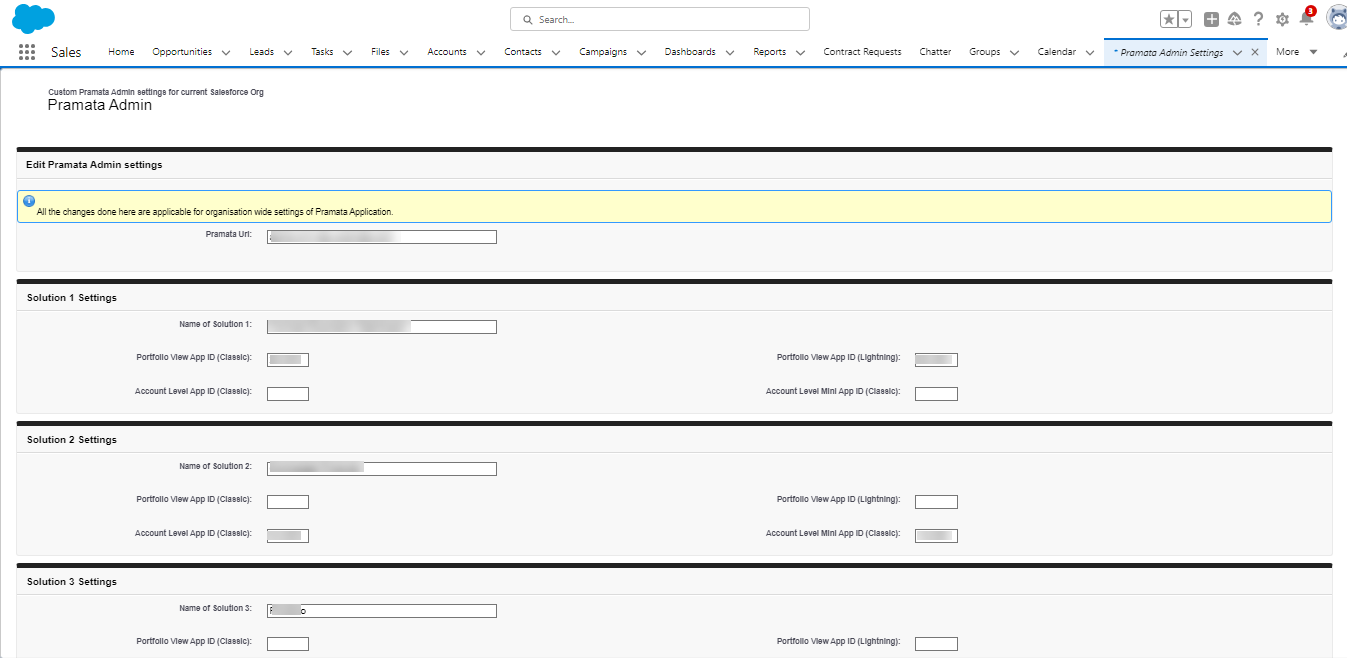Click Solution 1 Portfolio View App ID (Classic) field
This screenshot has width=1347, height=658.
point(288,360)
